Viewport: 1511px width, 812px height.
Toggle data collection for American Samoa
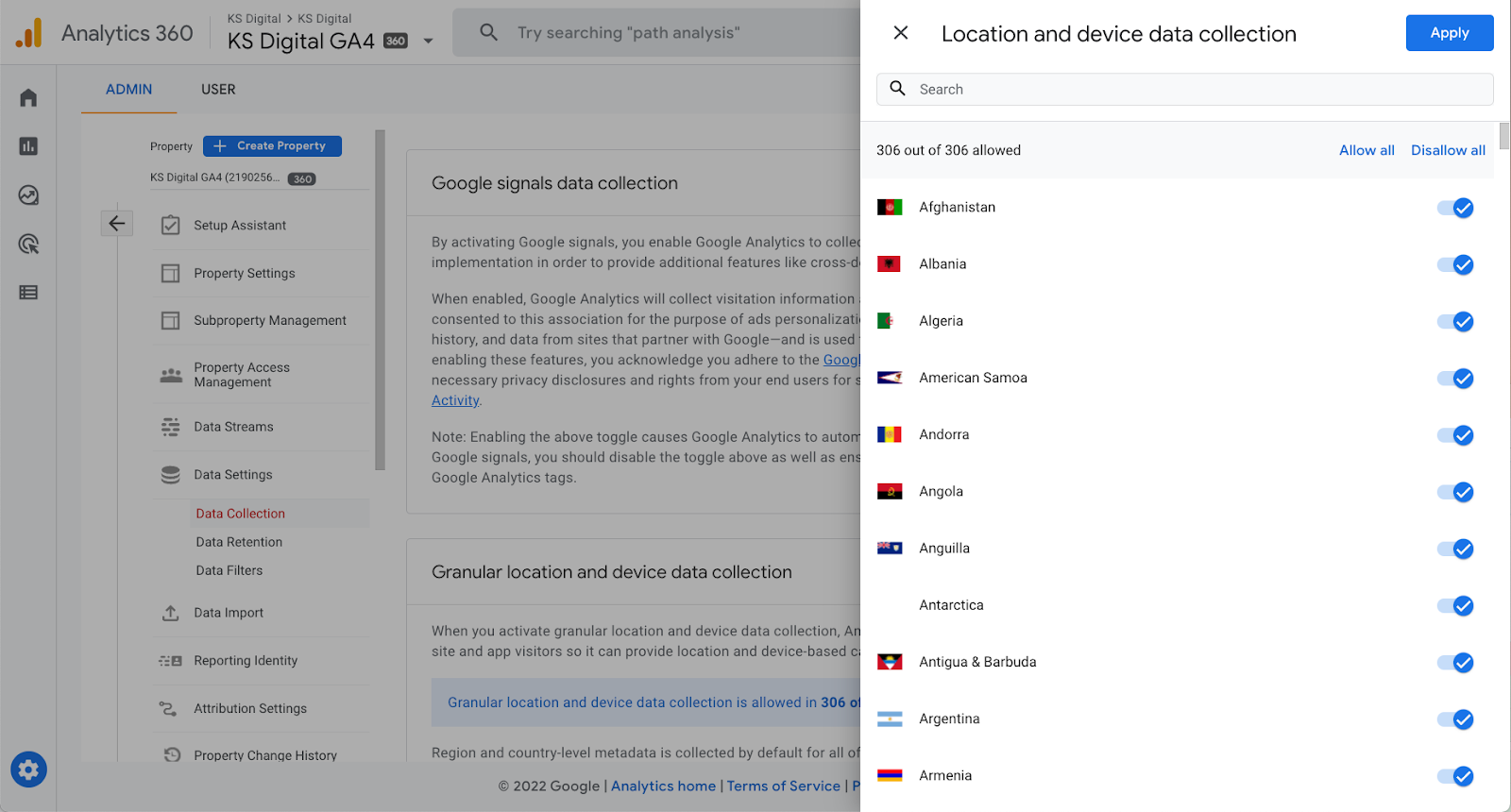point(1455,379)
